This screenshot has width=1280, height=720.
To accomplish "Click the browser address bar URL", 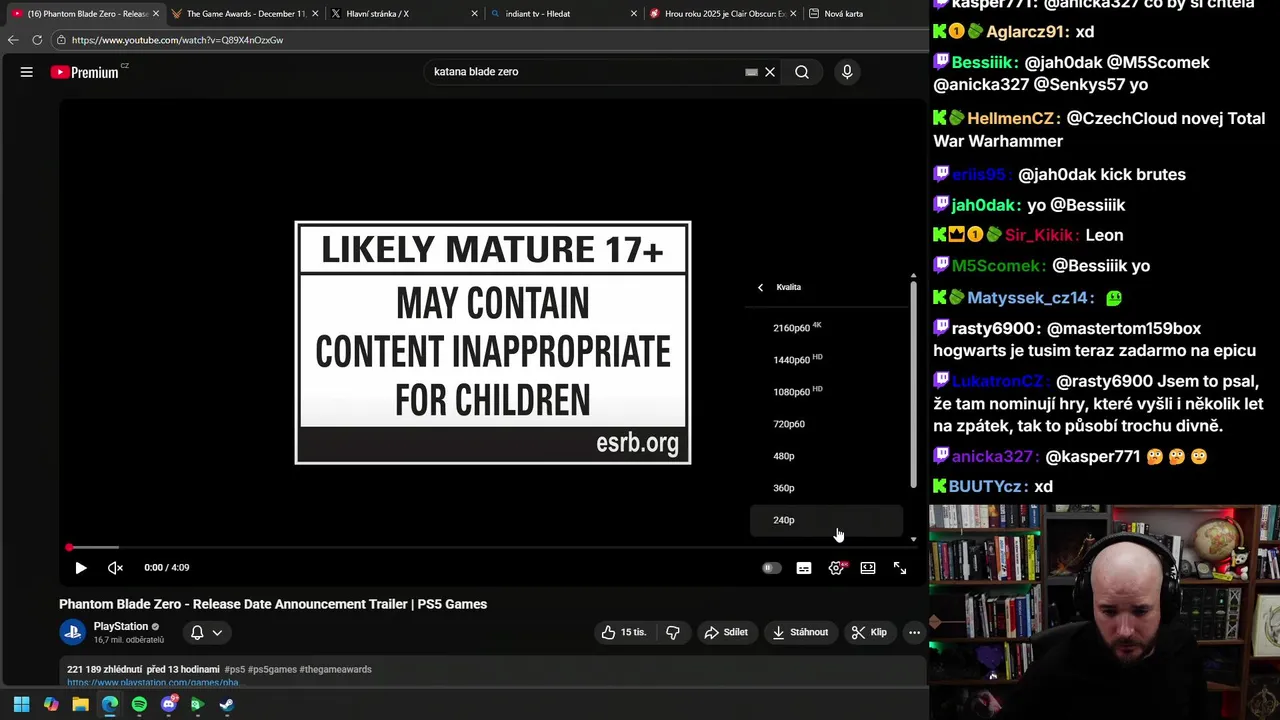I will click(177, 40).
